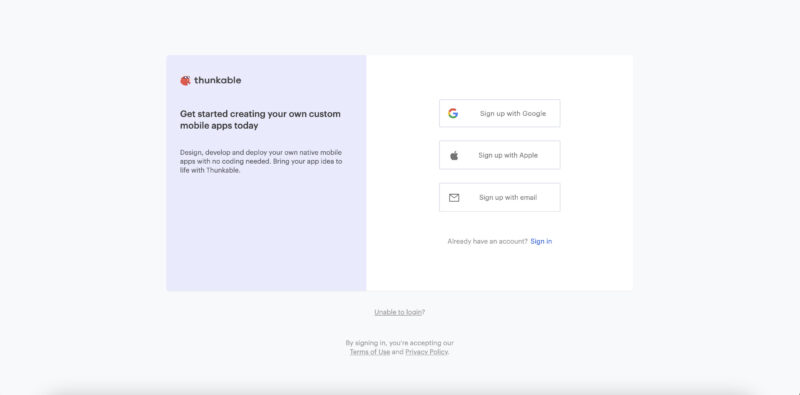This screenshot has width=800, height=395.
Task: Click the text 'By signing in, you're accepting our'
Action: click(x=399, y=343)
